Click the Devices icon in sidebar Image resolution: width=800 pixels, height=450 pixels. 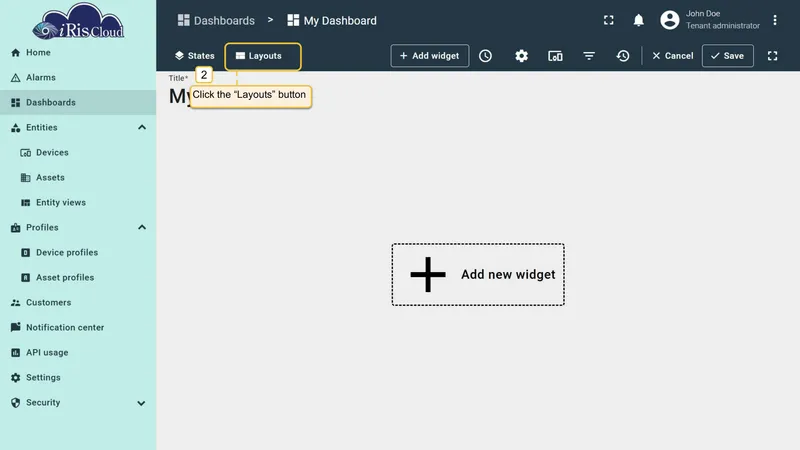26,153
